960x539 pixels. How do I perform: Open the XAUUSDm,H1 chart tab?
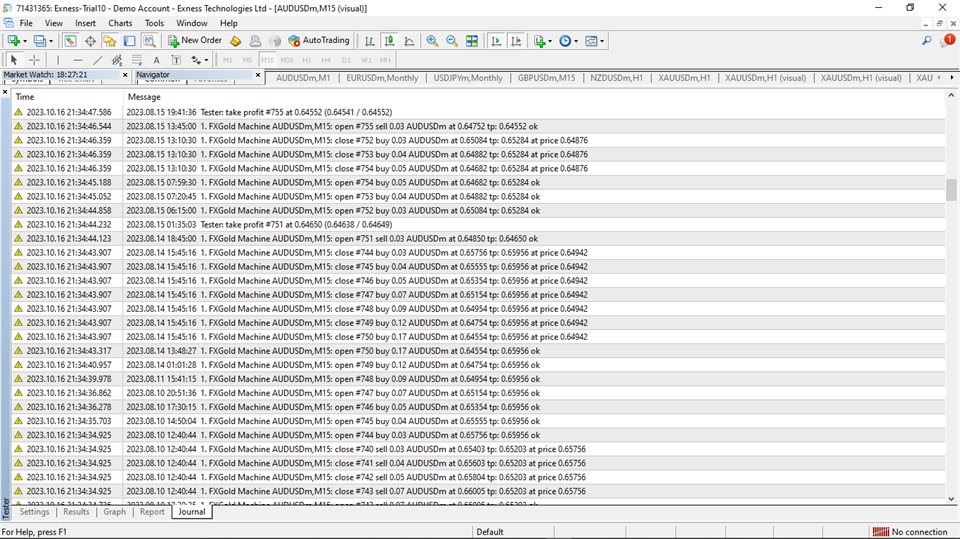coord(684,78)
